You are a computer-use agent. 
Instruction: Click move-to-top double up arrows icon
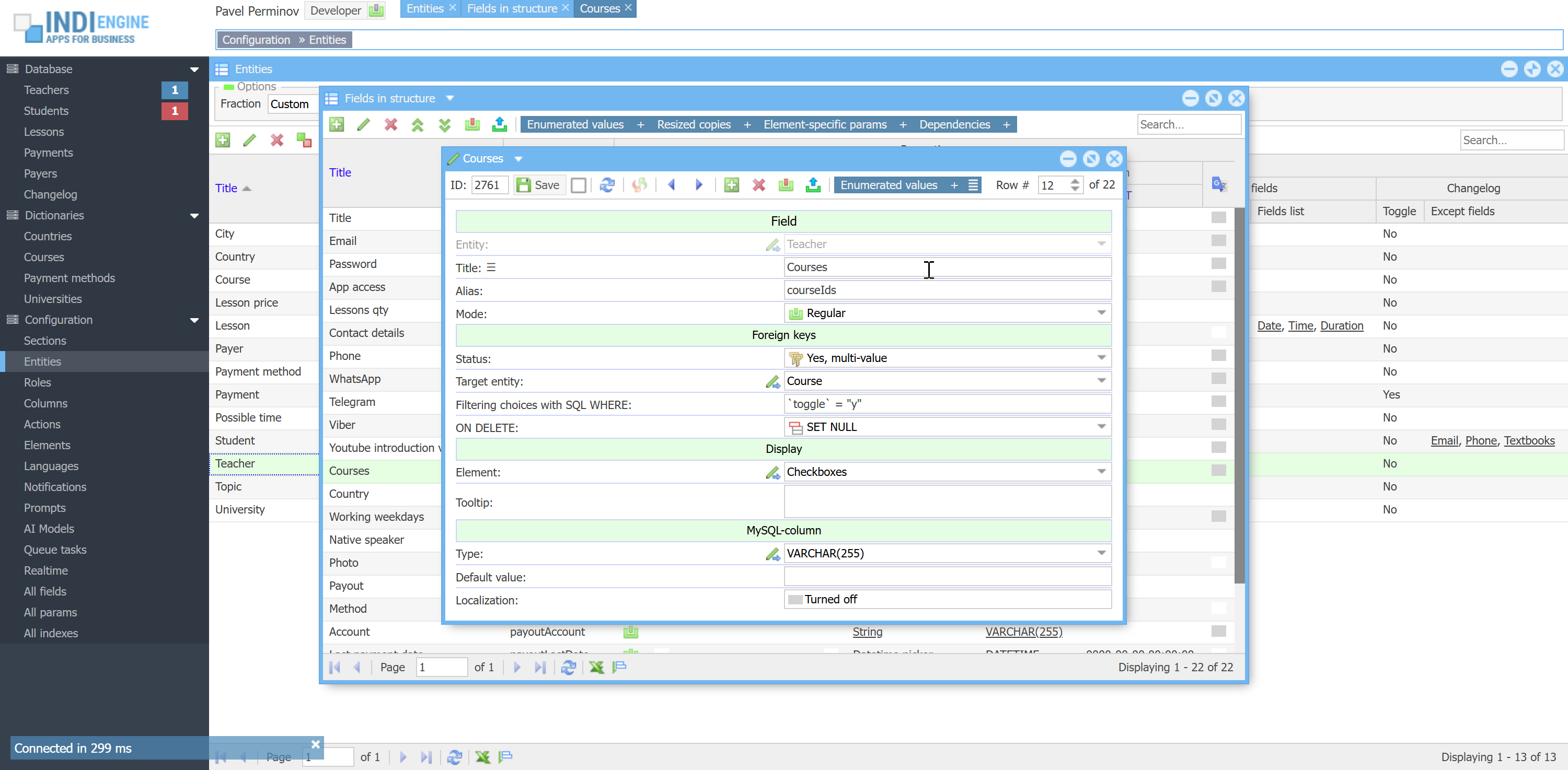pos(418,125)
